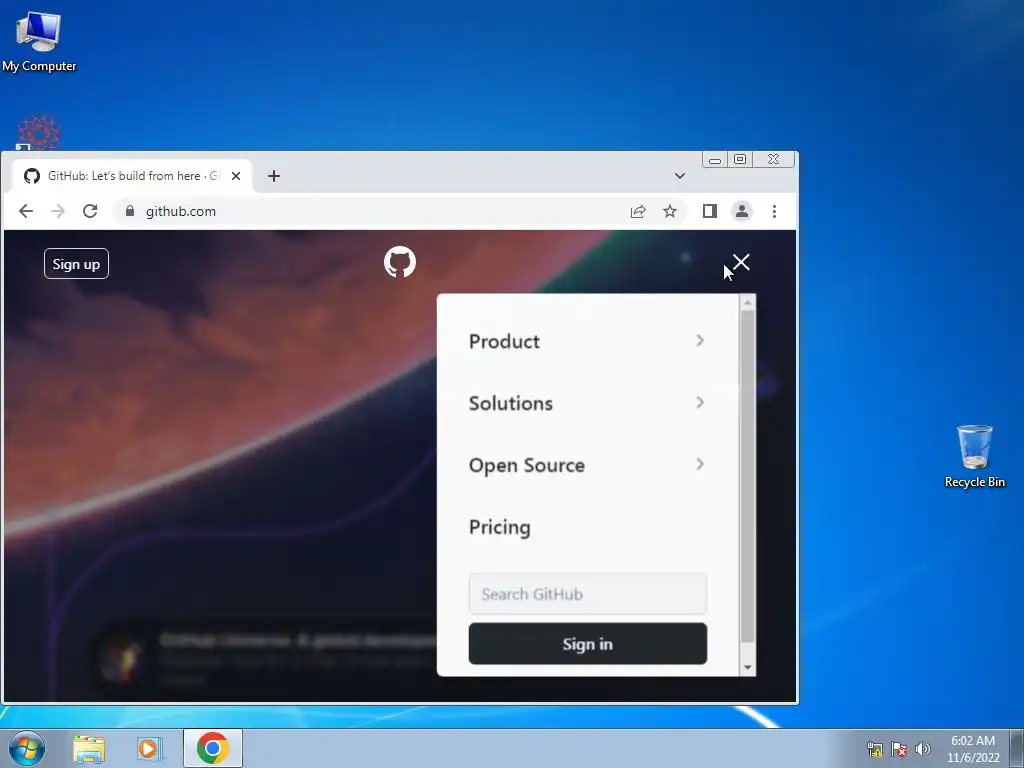Click the padlock site info icon
This screenshot has width=1024, height=768.
129,211
